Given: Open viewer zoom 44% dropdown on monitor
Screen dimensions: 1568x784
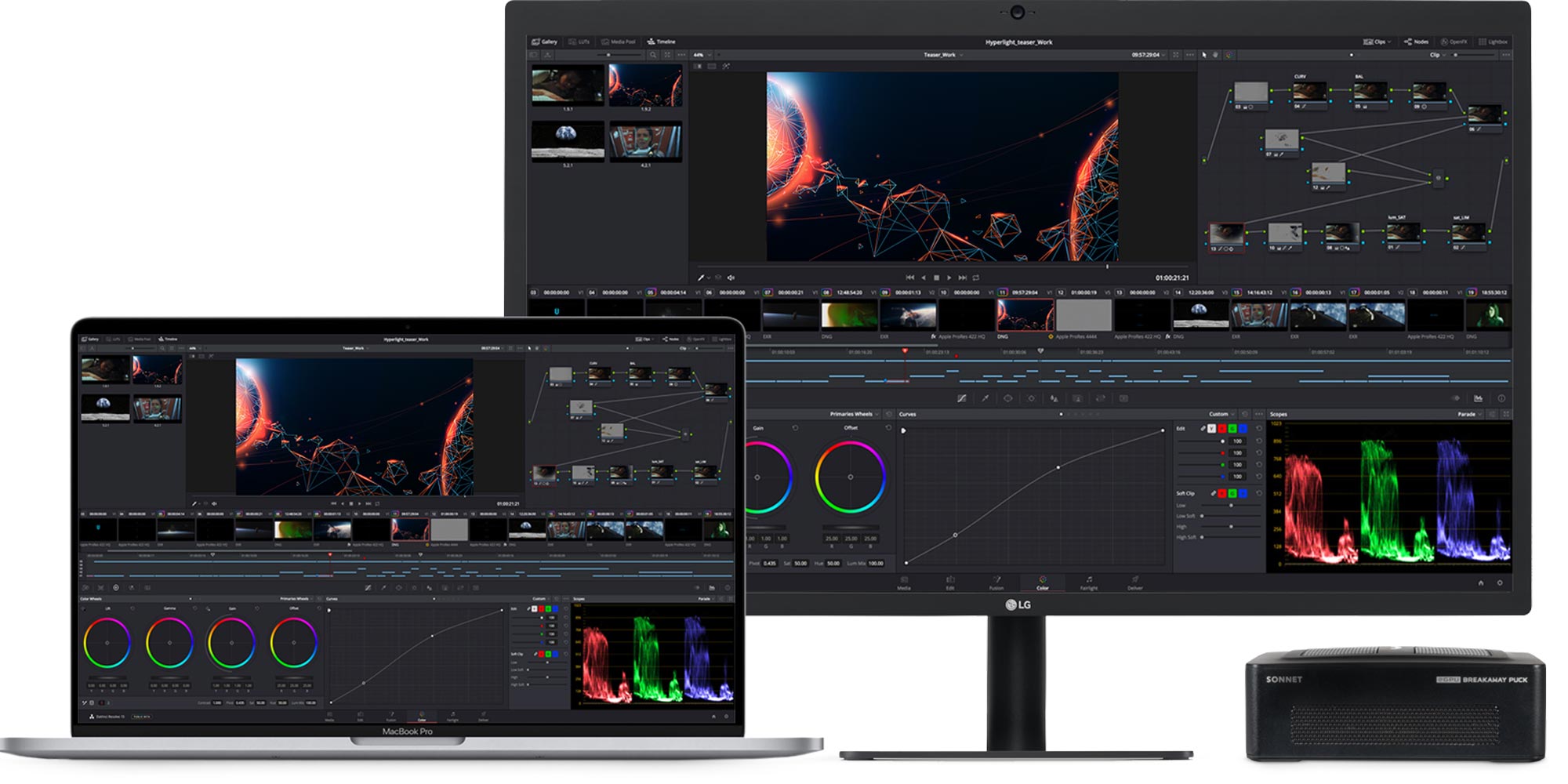Looking at the screenshot, I should point(702,55).
